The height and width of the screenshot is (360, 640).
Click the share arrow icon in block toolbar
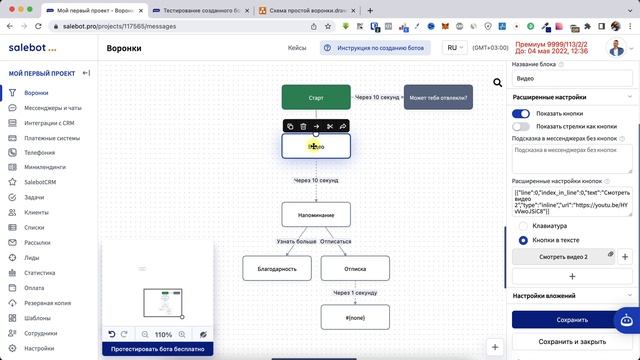pos(343,127)
